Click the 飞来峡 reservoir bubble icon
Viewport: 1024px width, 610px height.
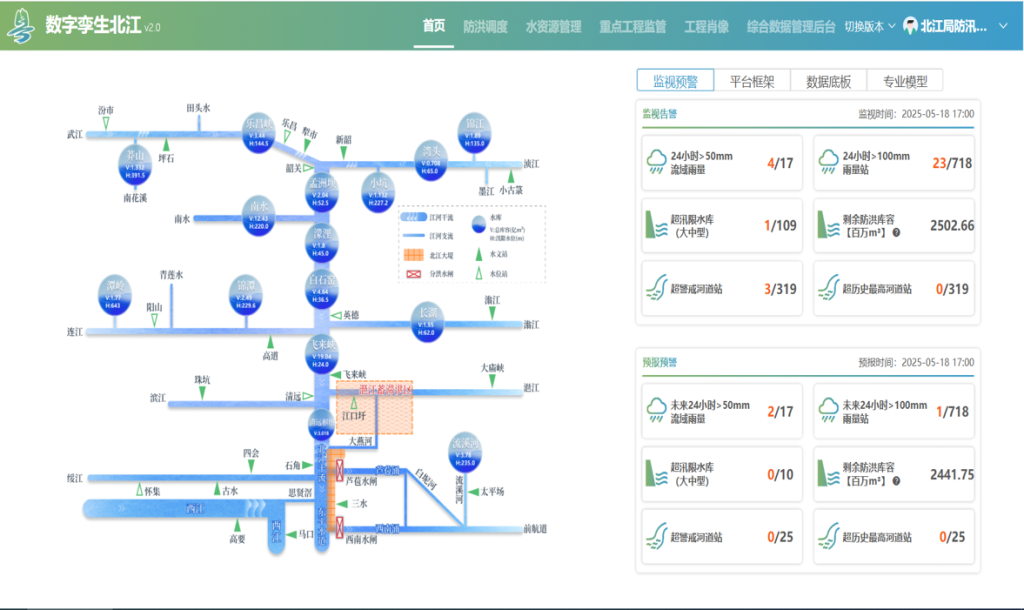(x=321, y=353)
